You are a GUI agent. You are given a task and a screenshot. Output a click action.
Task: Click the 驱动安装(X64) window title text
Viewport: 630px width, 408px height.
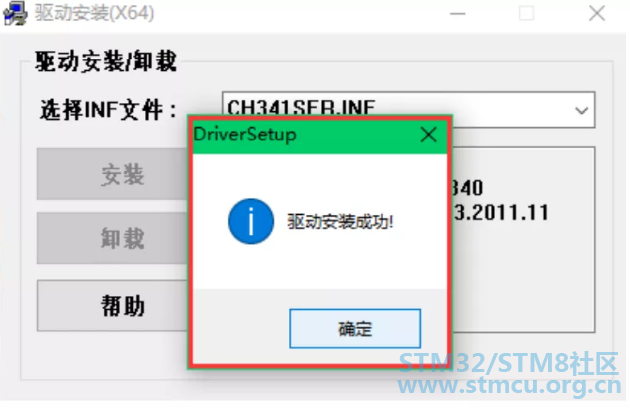[x=94, y=13]
